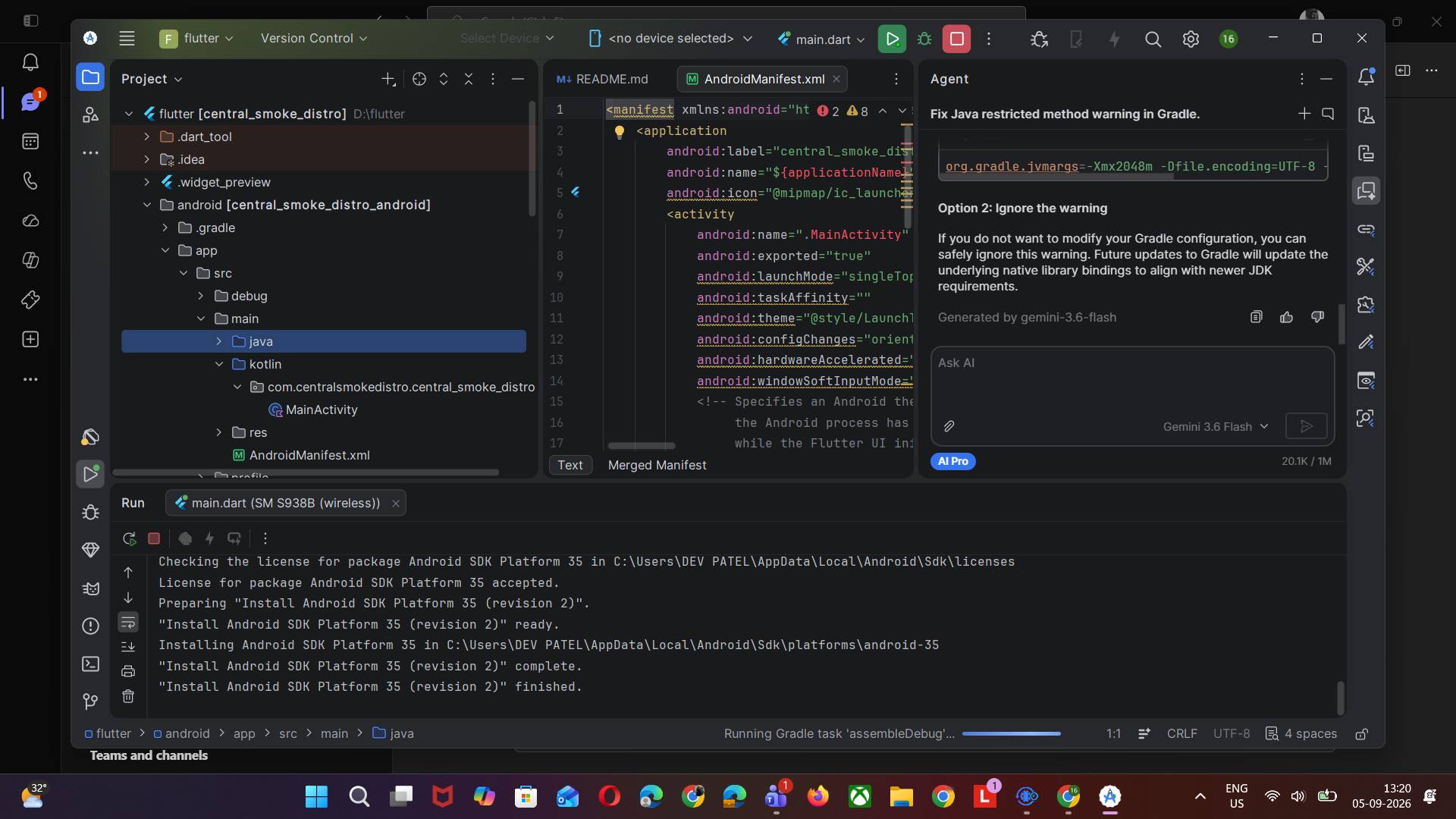Clear Run console with trash icon
Image resolution: width=1456 pixels, height=819 pixels.
(x=128, y=696)
